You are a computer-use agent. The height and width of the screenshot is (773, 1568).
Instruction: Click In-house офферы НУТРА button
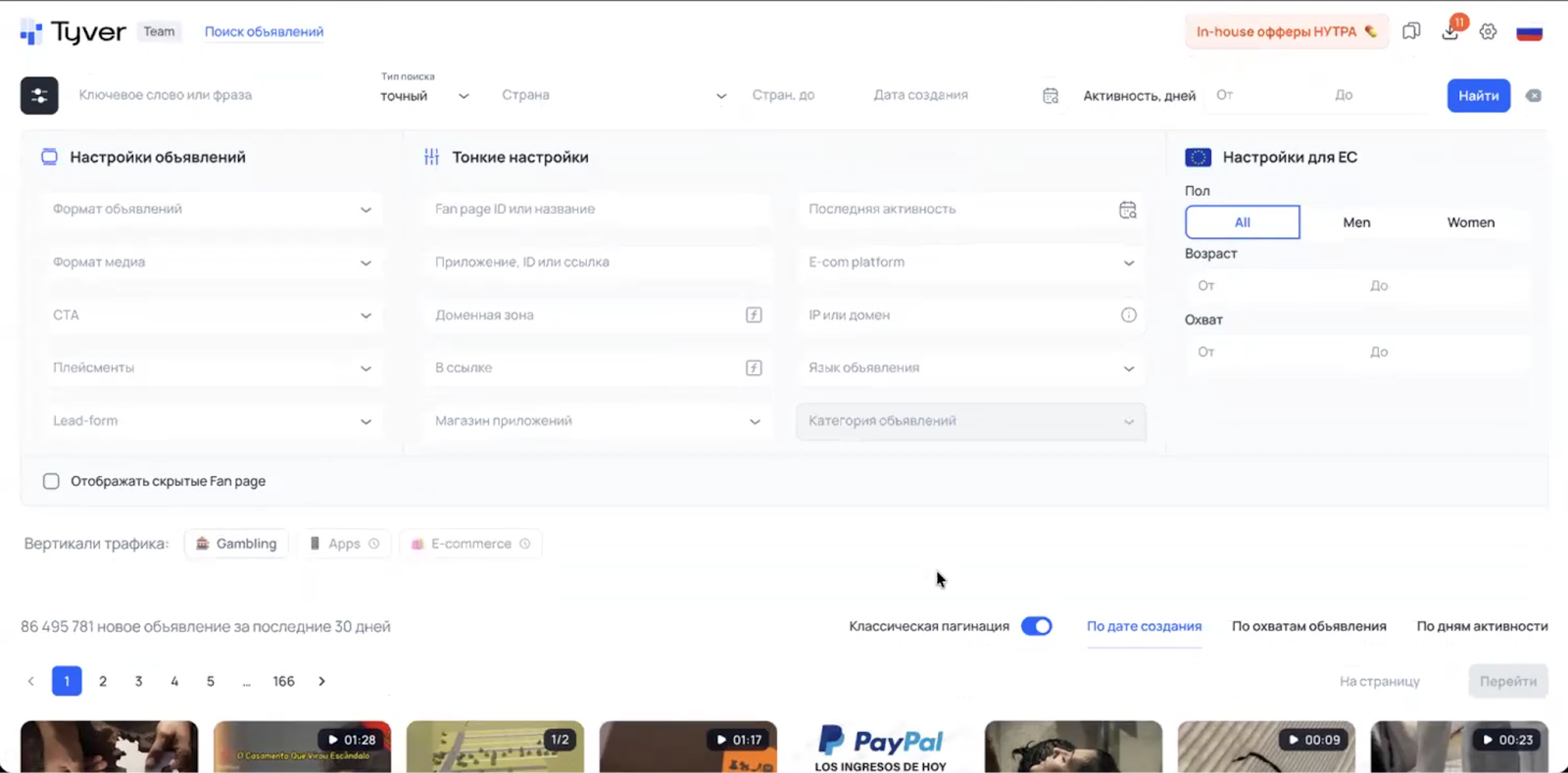coord(1285,31)
